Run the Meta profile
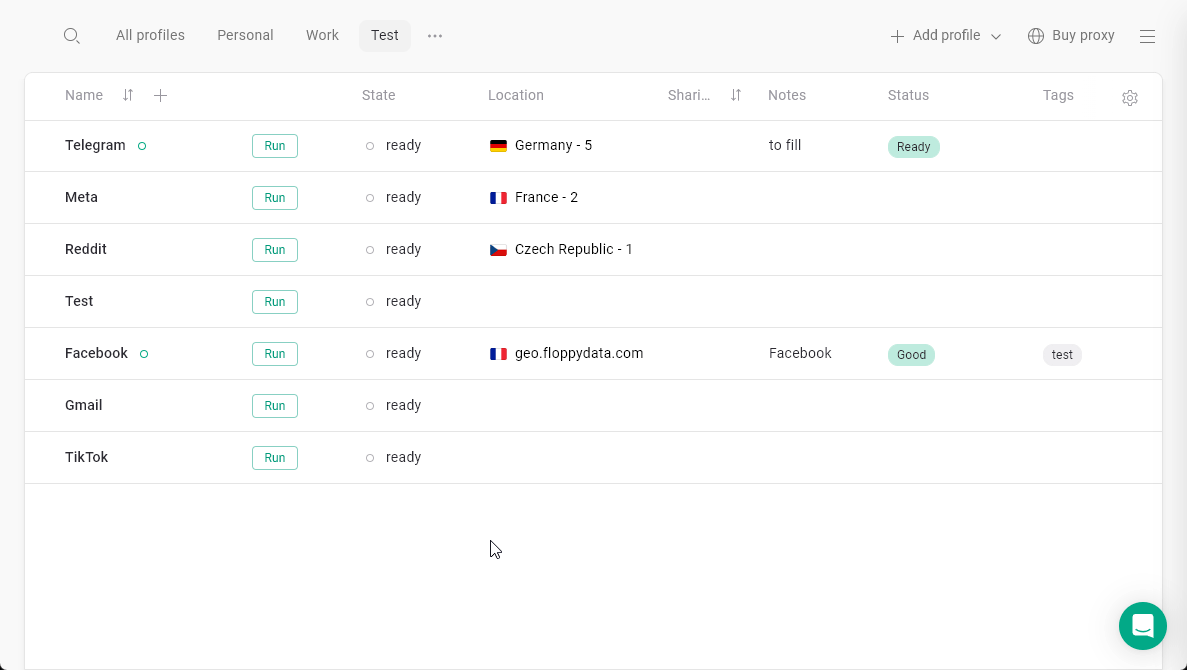 click(x=275, y=198)
